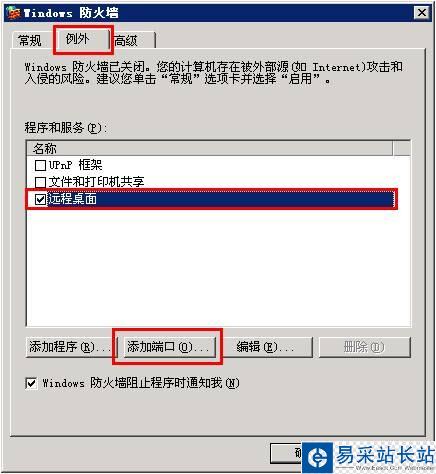The image size is (436, 474).
Task: Click the 添加端口(O)... button
Action: pyautogui.click(x=170, y=347)
